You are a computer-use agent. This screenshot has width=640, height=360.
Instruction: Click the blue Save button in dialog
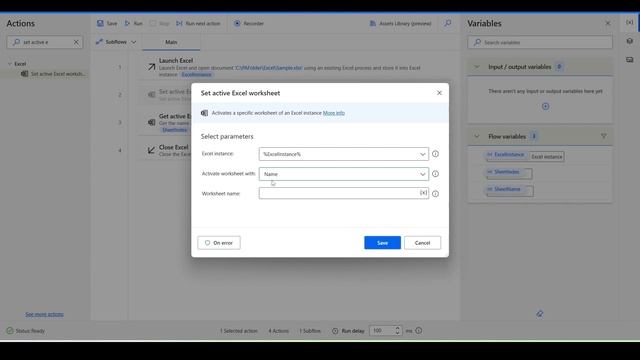(x=382, y=242)
